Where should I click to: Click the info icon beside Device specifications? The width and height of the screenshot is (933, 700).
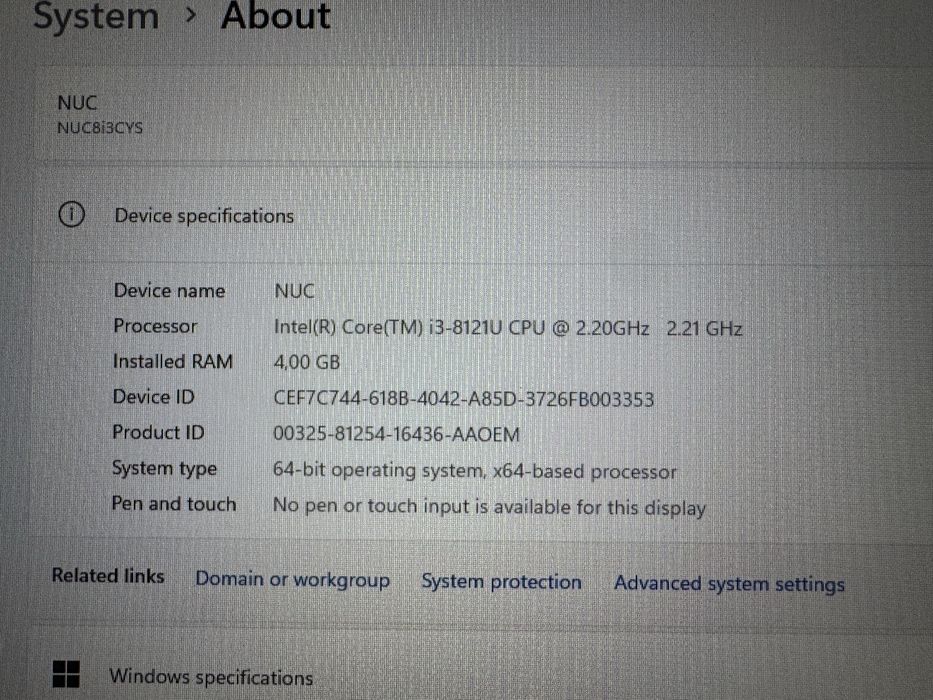click(x=71, y=214)
